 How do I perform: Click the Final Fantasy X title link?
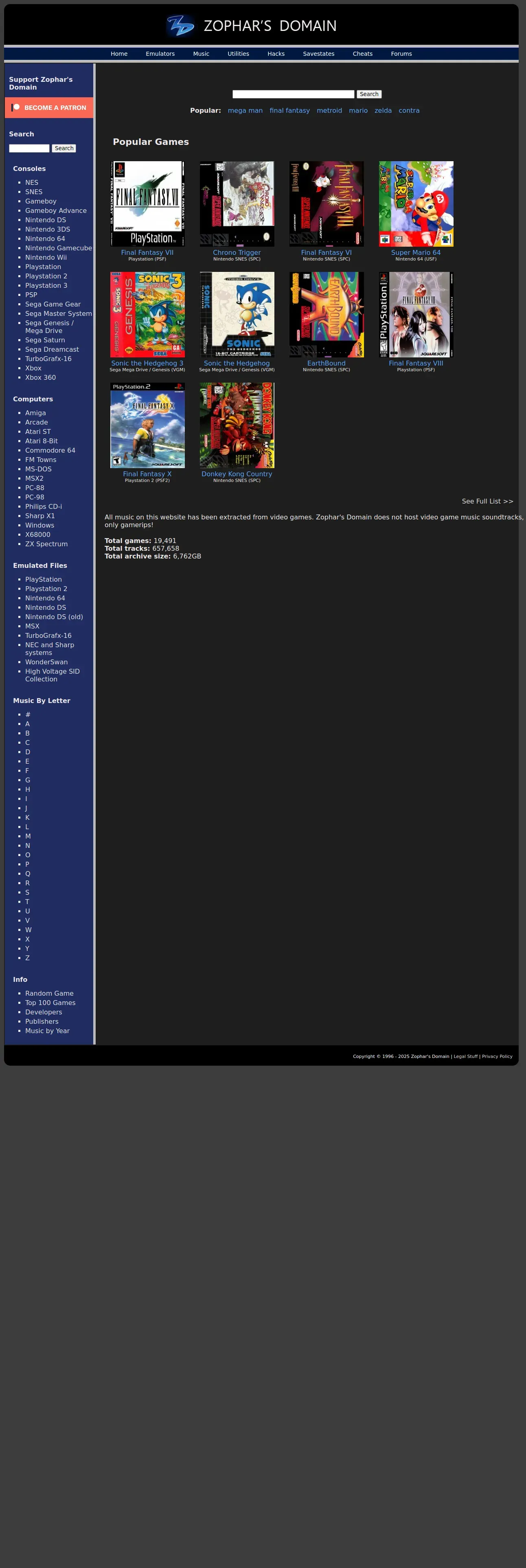(147, 474)
